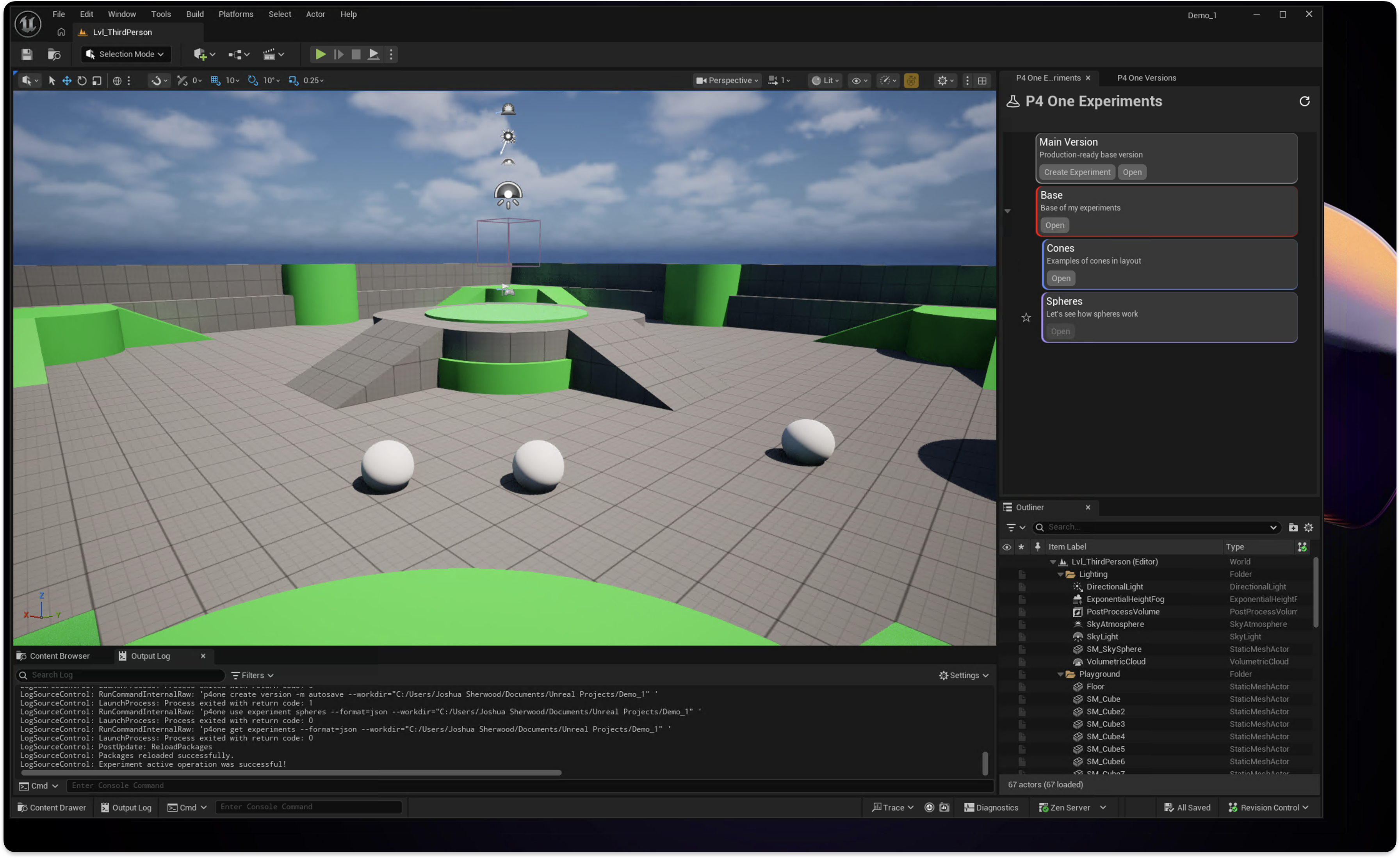Click the Advance single frame button
The width and height of the screenshot is (1400, 858).
tap(338, 54)
